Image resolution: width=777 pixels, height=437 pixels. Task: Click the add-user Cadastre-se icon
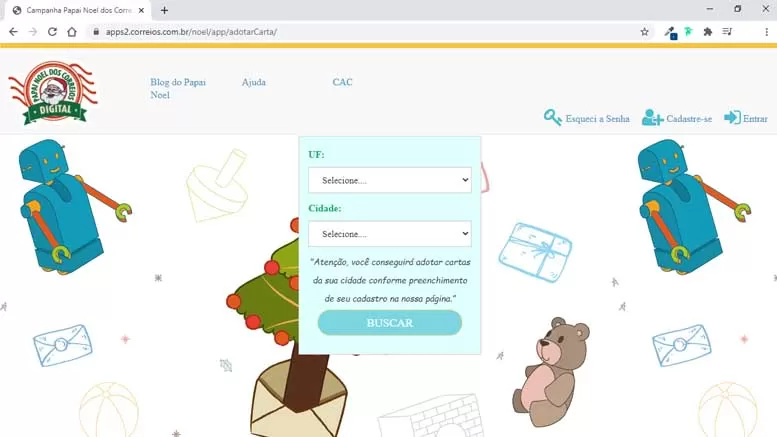652,117
